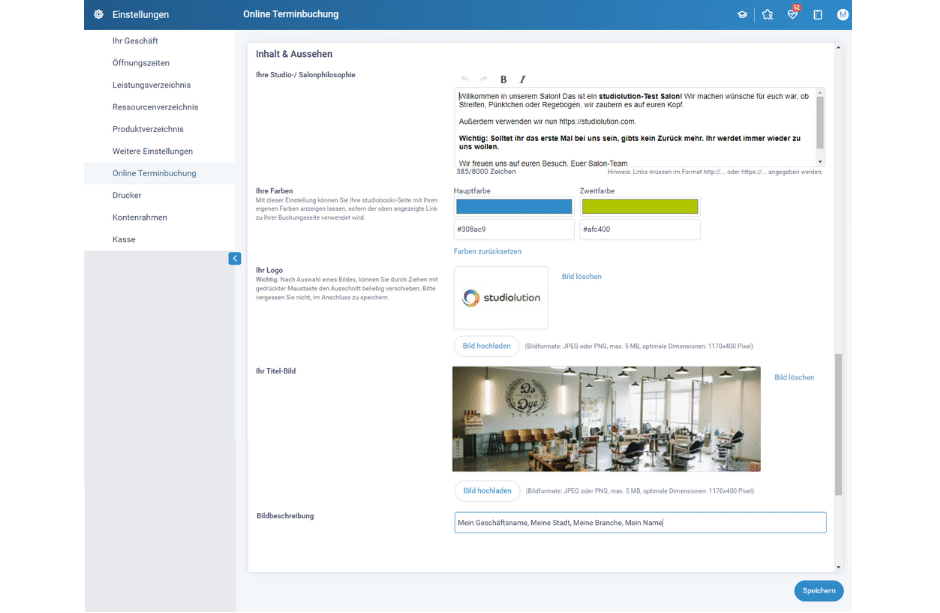Image resolution: width=940 pixels, height=613 pixels.
Task: Open the user avatar M menu
Action: coord(842,14)
